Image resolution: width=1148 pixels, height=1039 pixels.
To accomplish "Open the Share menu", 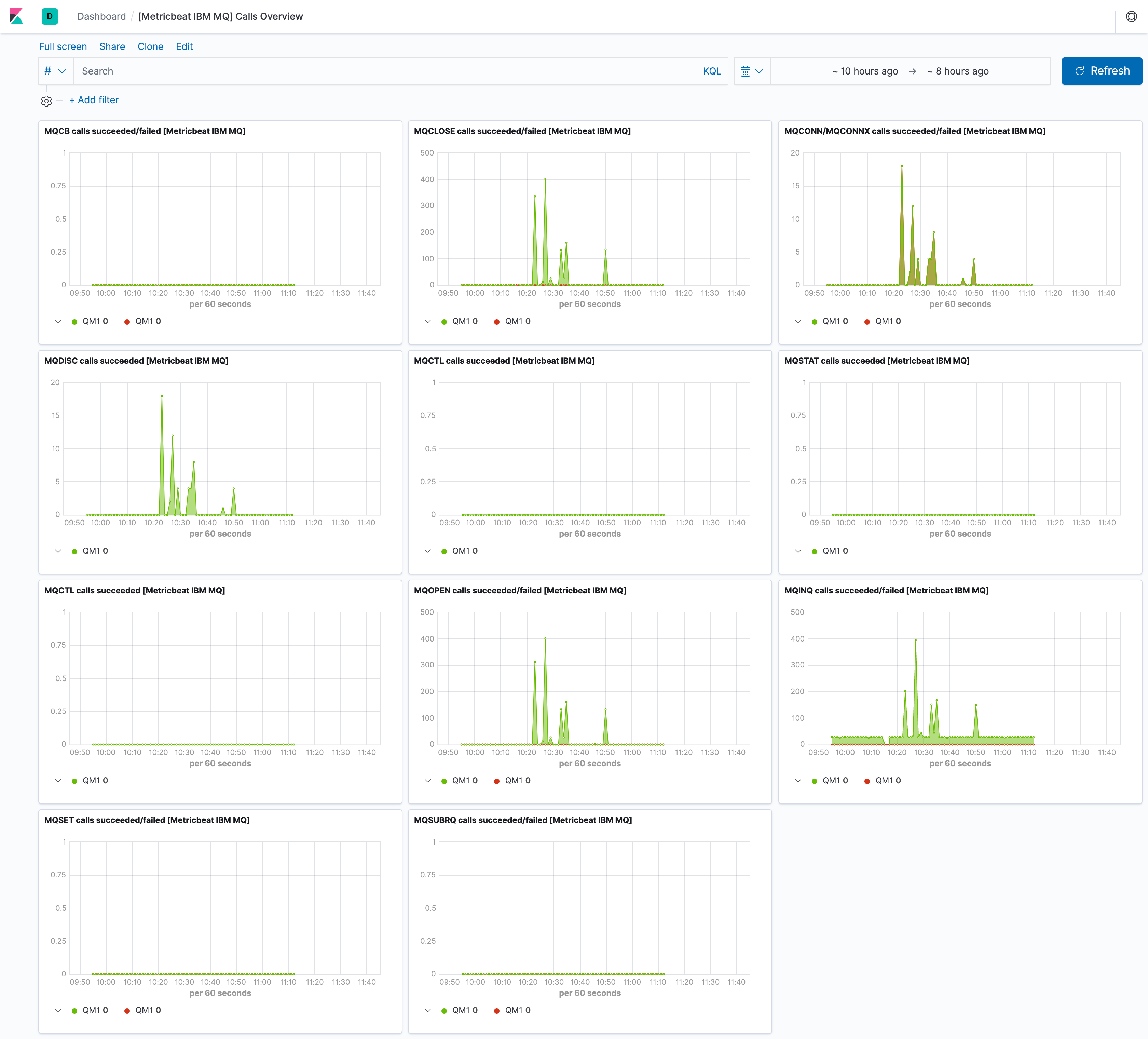I will coord(112,47).
